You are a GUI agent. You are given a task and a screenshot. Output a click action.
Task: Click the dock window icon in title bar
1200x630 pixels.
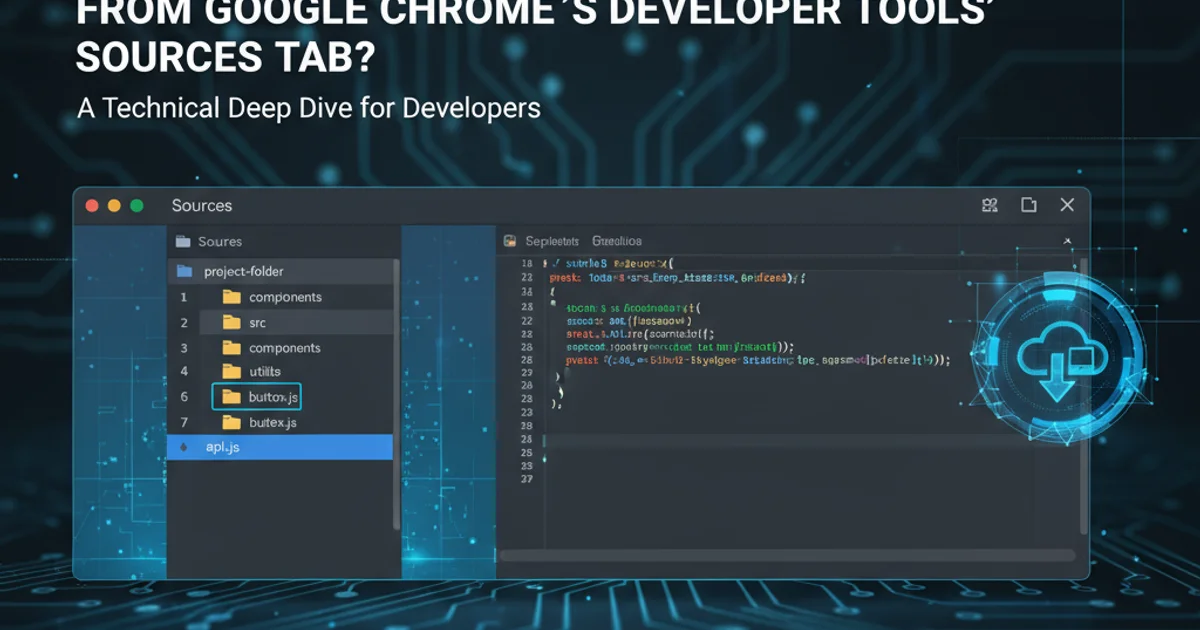click(x=1028, y=205)
